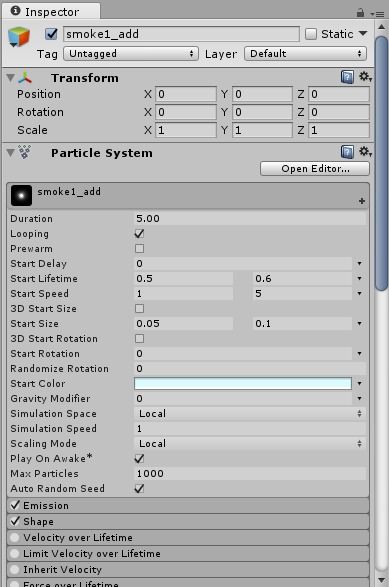
Task: Enable the Prewarm checkbox
Action: pos(139,249)
